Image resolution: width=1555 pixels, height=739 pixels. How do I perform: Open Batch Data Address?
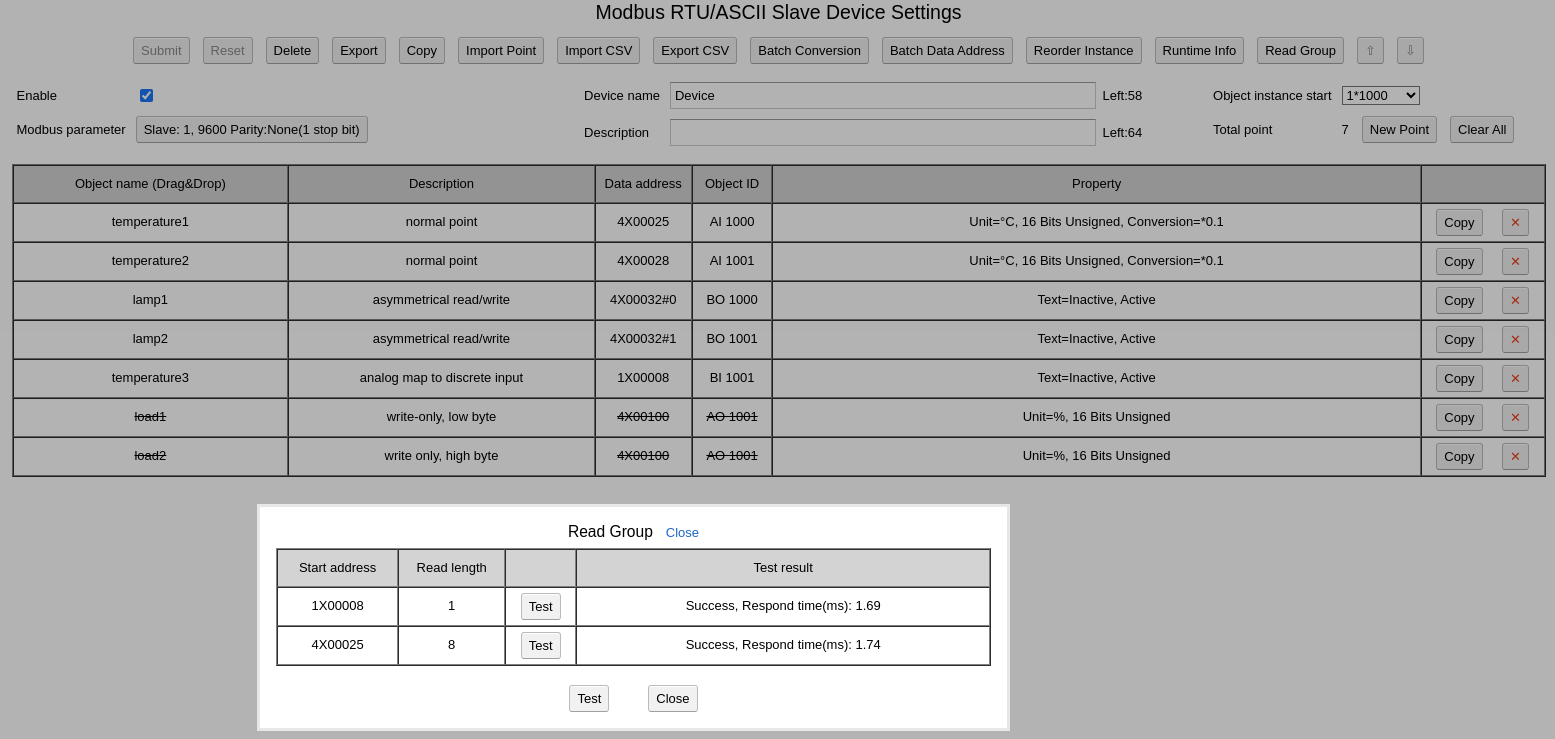pyautogui.click(x=947, y=50)
